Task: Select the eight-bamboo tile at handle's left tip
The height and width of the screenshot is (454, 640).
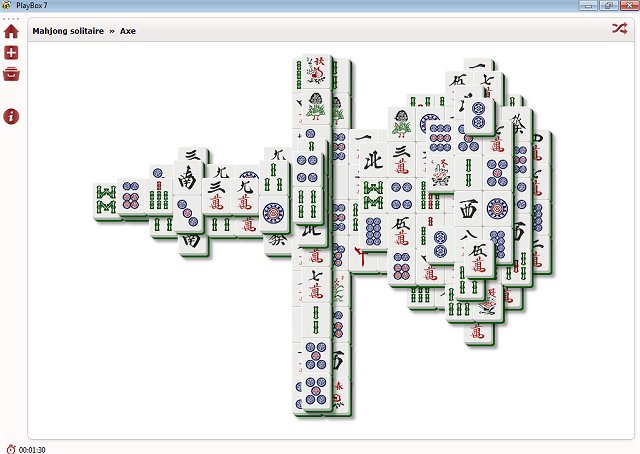Action: point(107,200)
